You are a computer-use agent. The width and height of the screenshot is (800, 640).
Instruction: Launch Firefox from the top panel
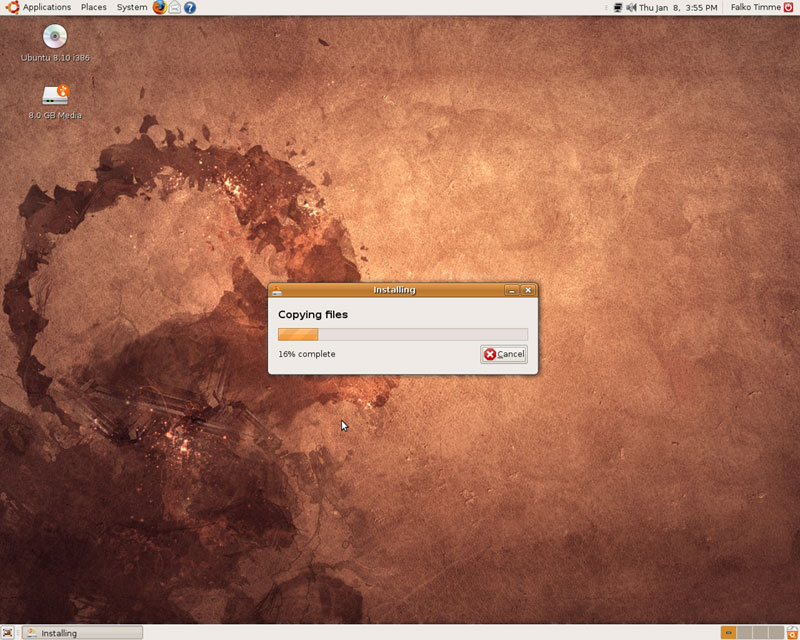160,7
